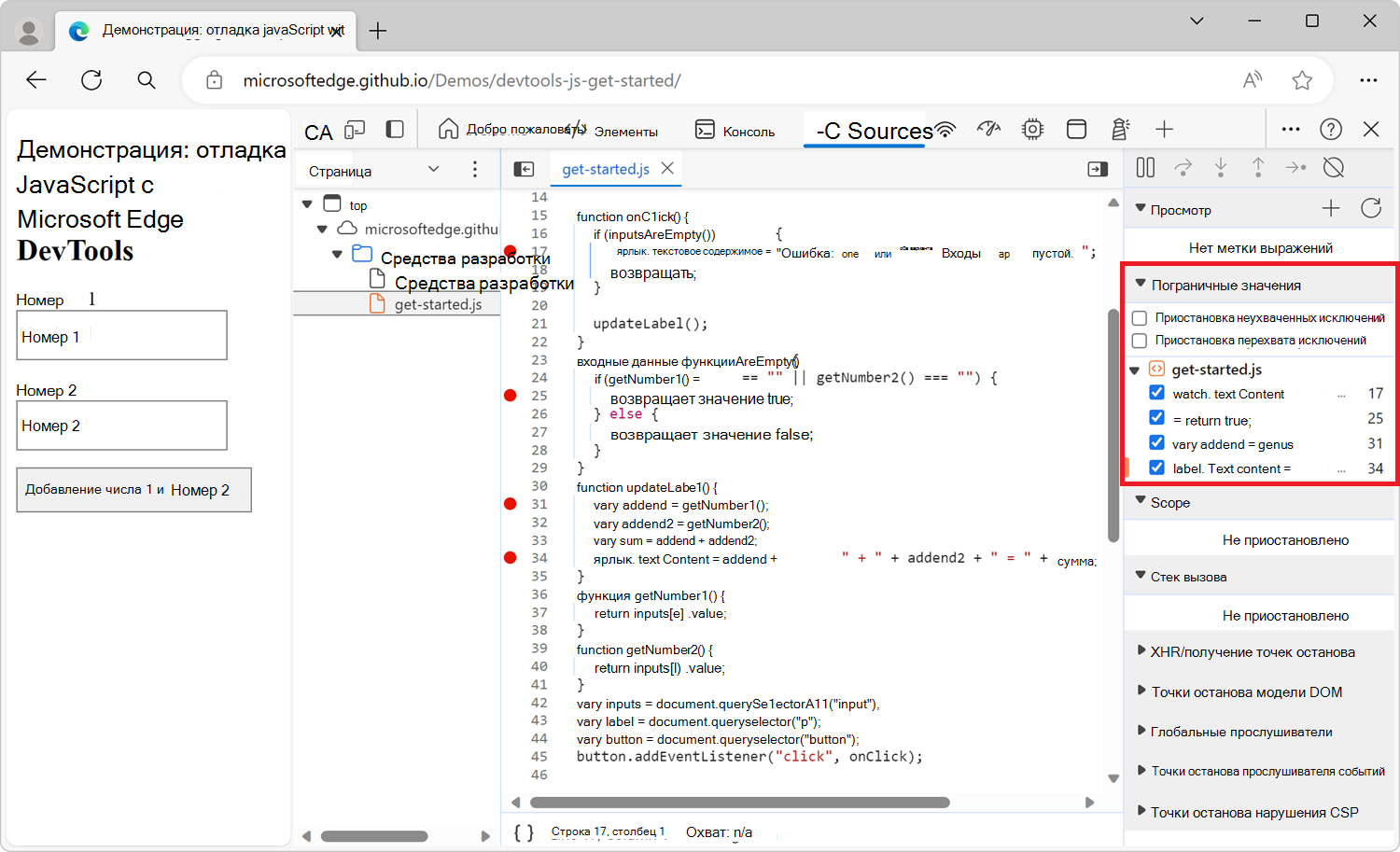This screenshot has height=852, width=1400.
Task: Open Read aloud icon in address bar
Action: pyautogui.click(x=1253, y=80)
